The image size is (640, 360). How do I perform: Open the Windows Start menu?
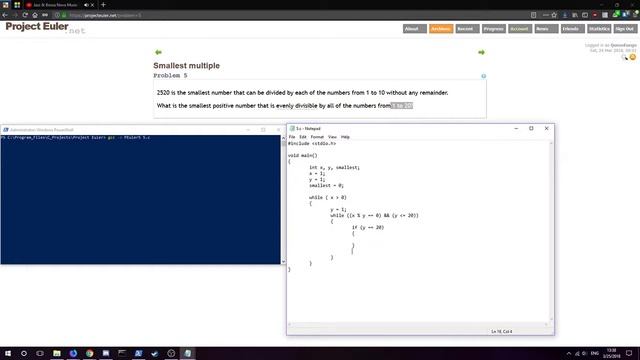7,353
